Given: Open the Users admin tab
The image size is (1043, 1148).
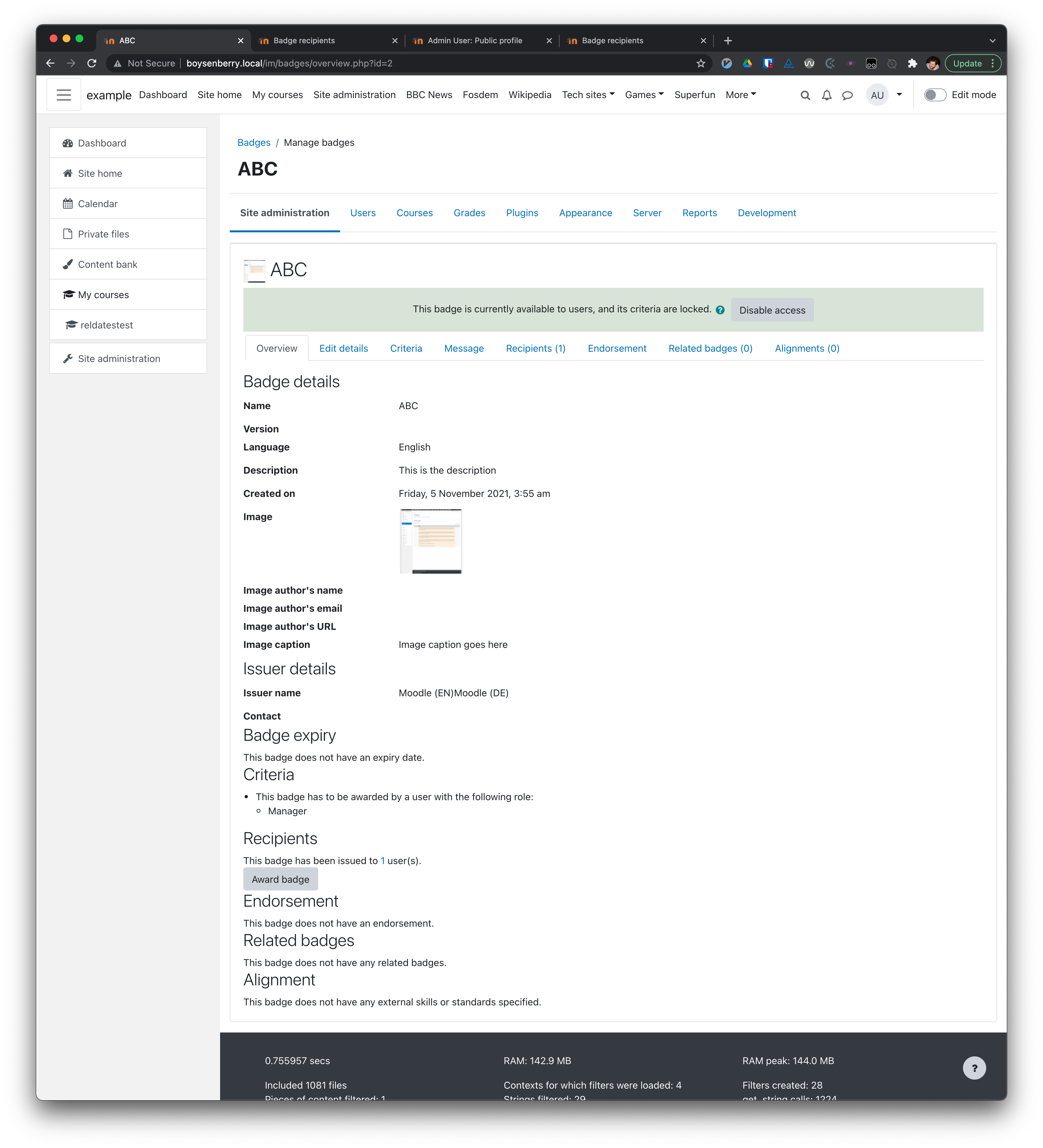Looking at the screenshot, I should (363, 212).
